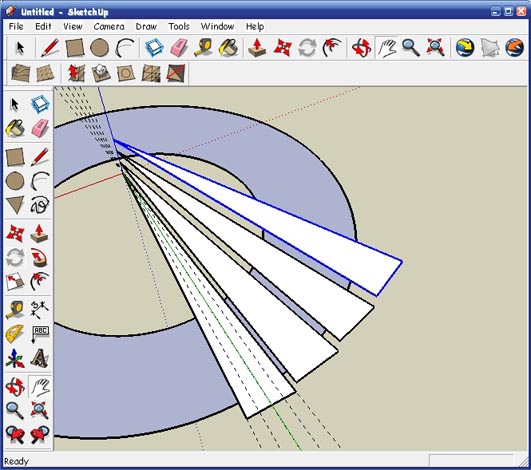The width and height of the screenshot is (531, 470).
Task: Click the Sandbox Flip Edge tool
Action: 176,73
